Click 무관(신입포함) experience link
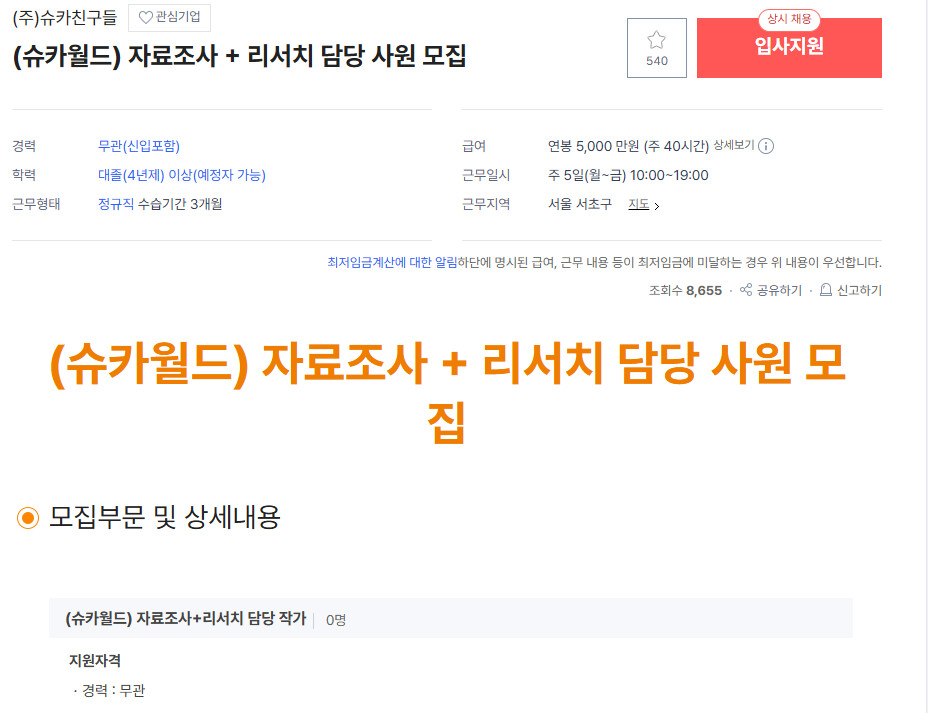Viewport: 928px width, 713px height. click(138, 146)
